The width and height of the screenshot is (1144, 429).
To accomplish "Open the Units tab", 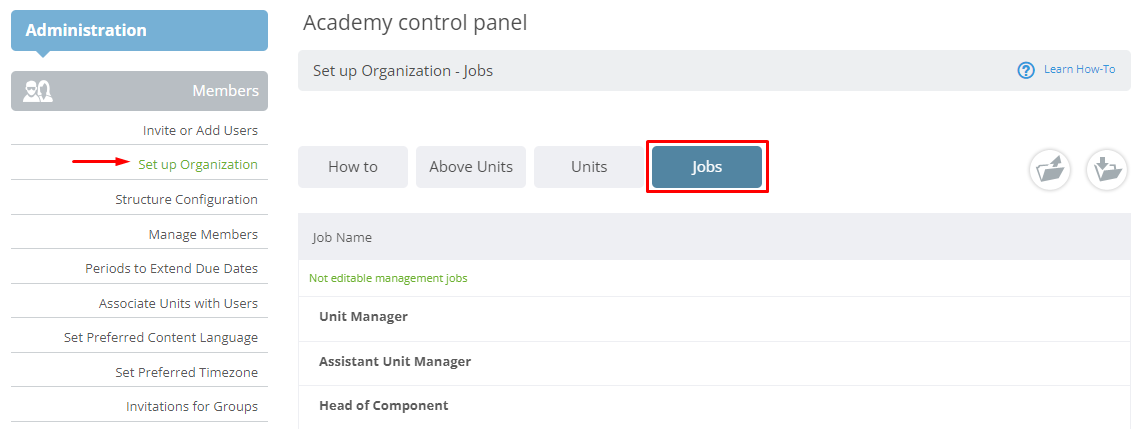I will point(589,167).
